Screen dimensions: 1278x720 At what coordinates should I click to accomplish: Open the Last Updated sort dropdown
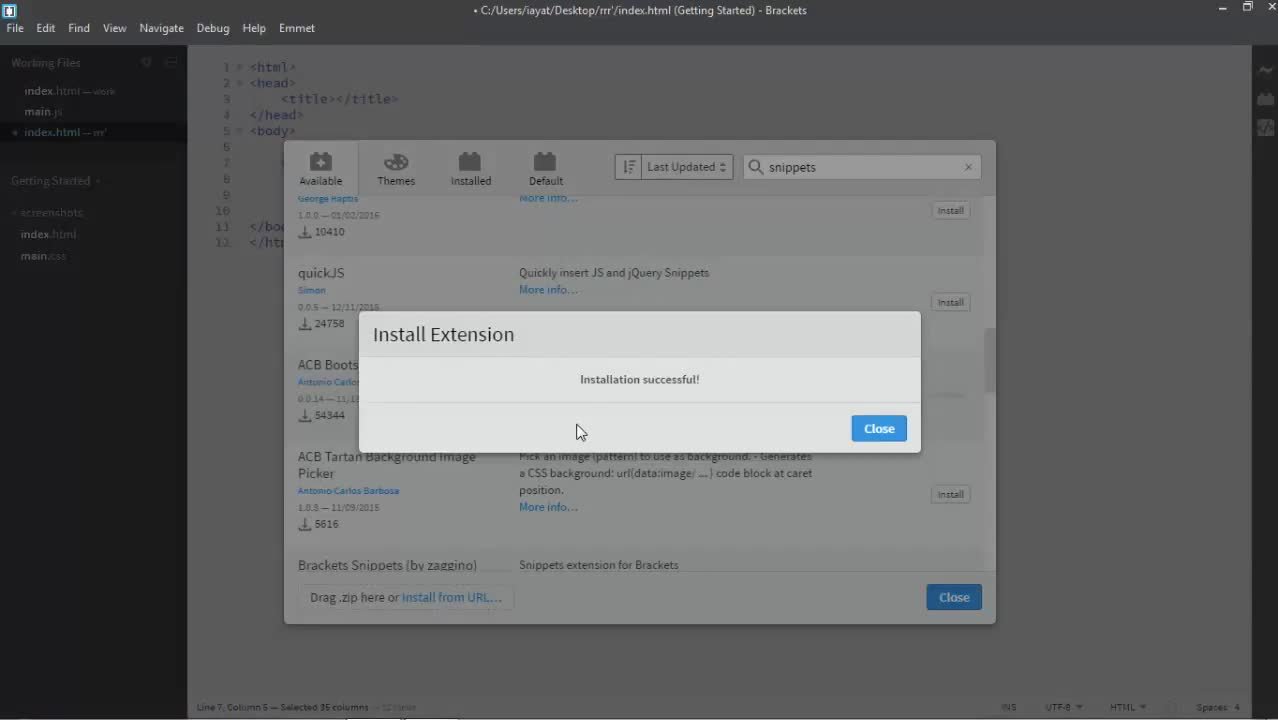click(683, 166)
